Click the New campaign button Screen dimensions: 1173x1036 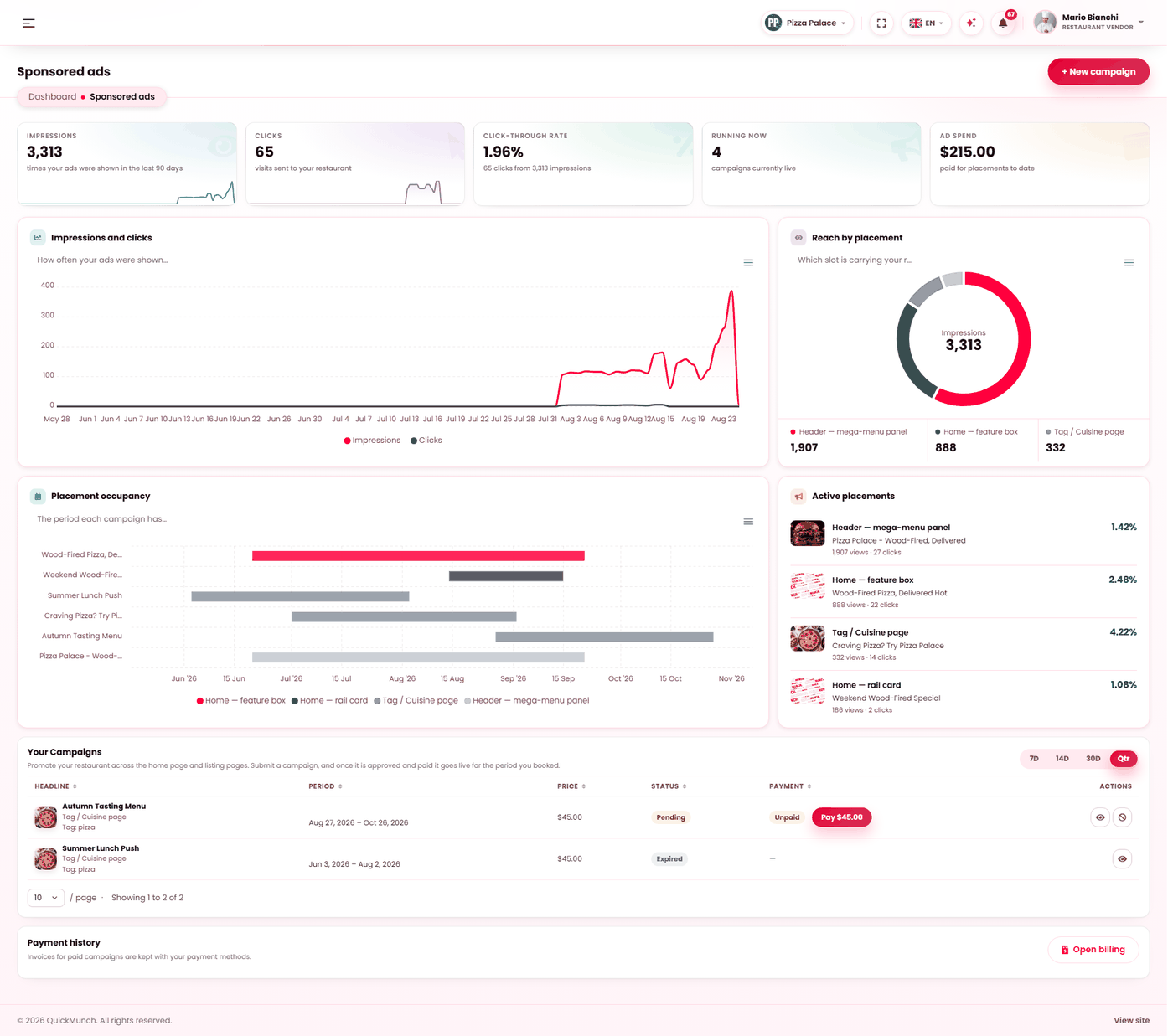pos(1098,72)
